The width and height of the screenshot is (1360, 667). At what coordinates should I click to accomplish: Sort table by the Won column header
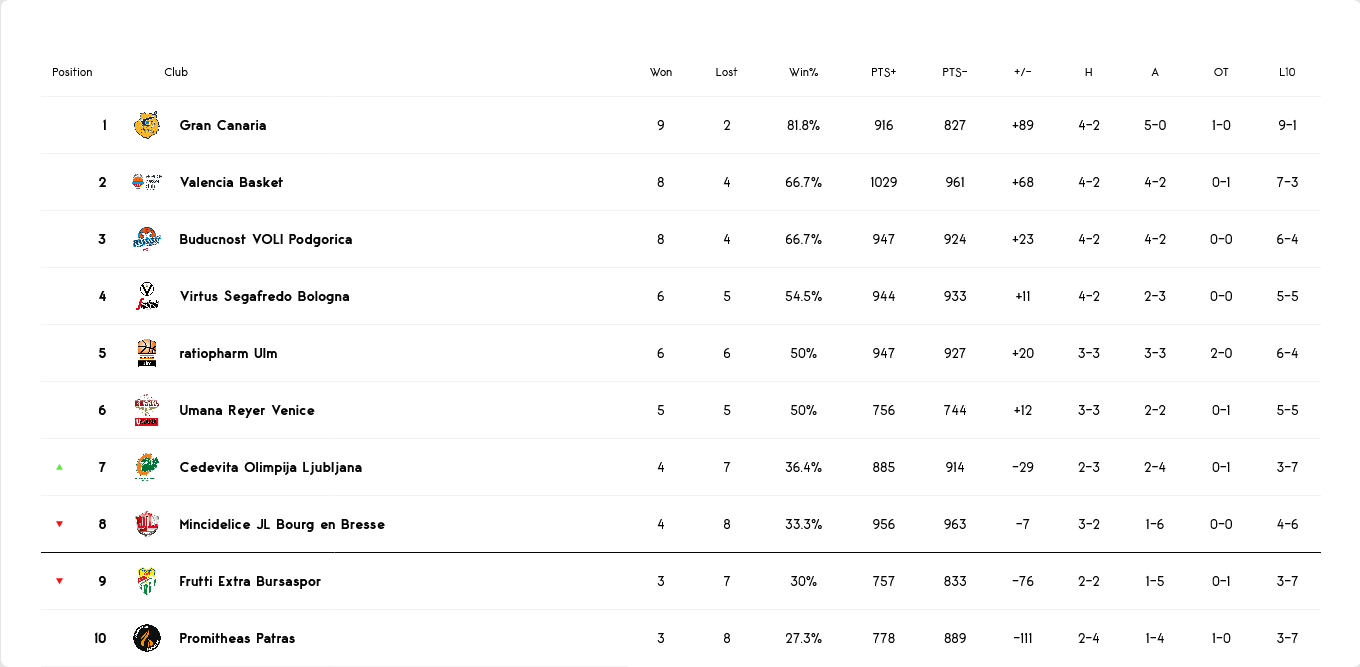click(661, 72)
